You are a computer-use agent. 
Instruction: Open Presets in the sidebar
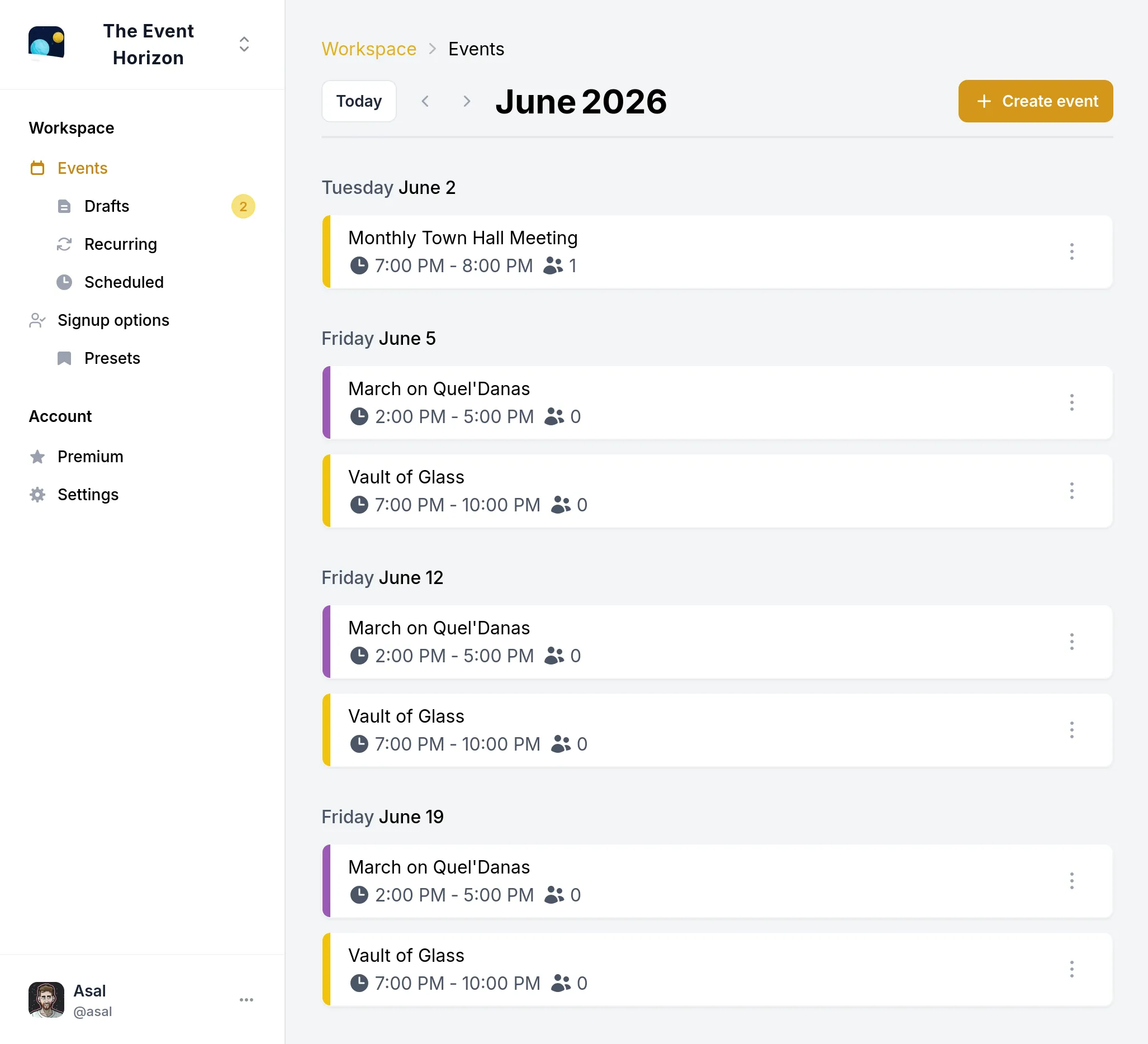112,358
